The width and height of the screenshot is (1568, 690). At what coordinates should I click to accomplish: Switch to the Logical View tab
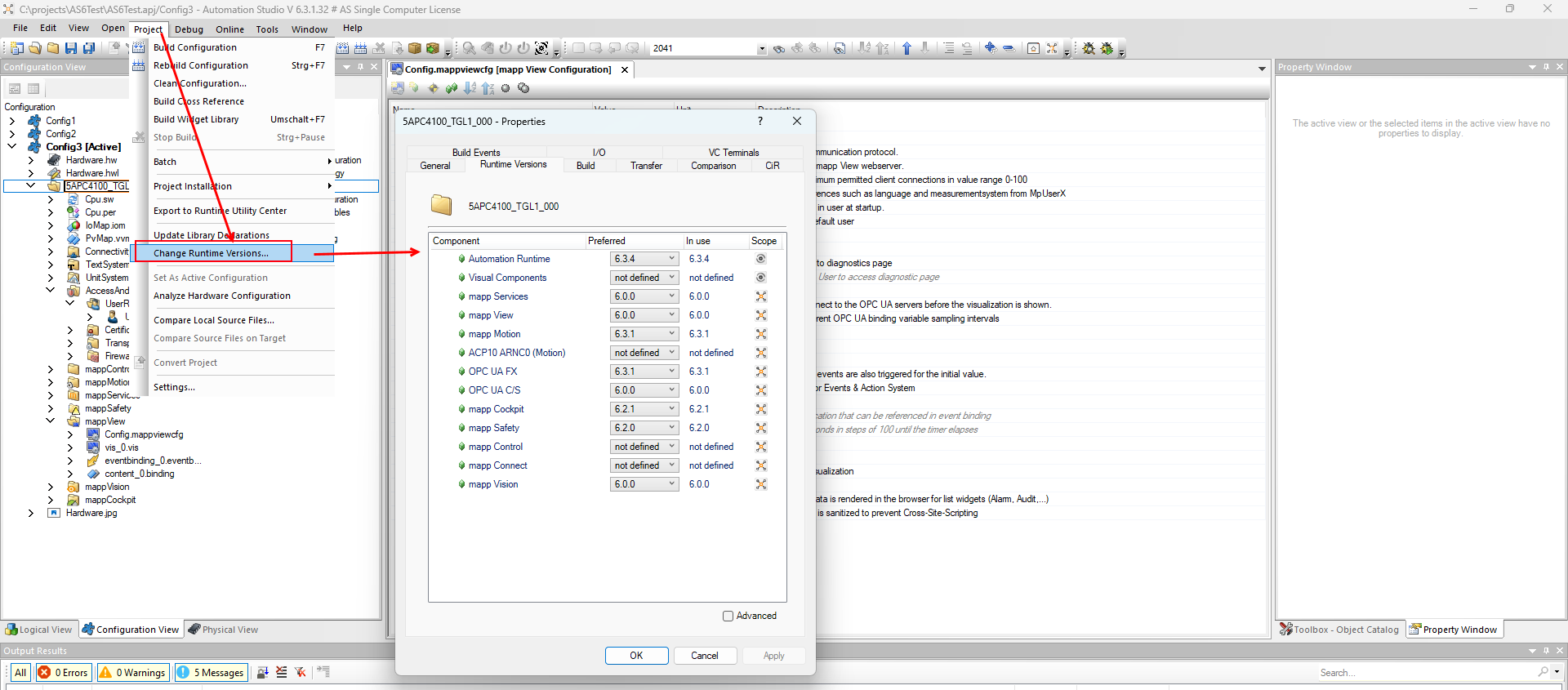[x=39, y=630]
